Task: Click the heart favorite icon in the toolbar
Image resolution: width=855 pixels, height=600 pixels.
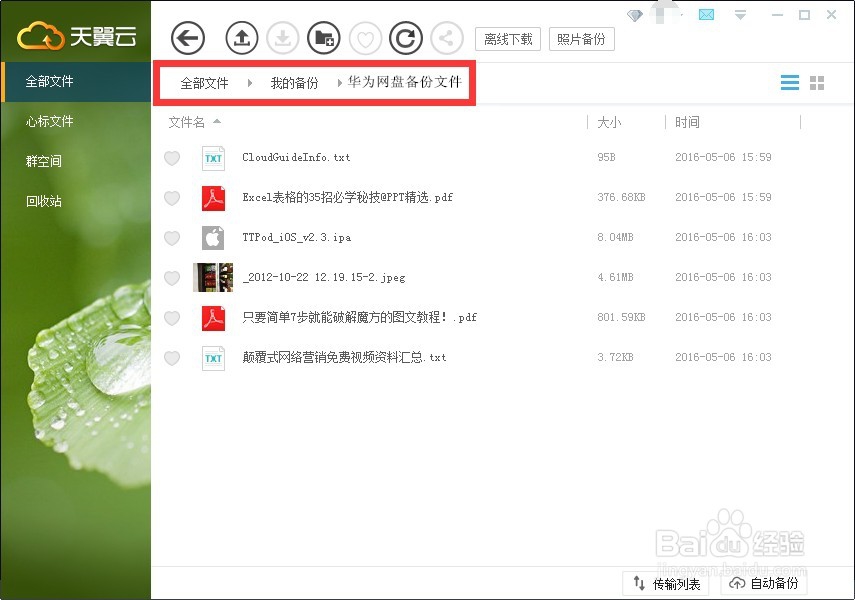Action: click(366, 37)
